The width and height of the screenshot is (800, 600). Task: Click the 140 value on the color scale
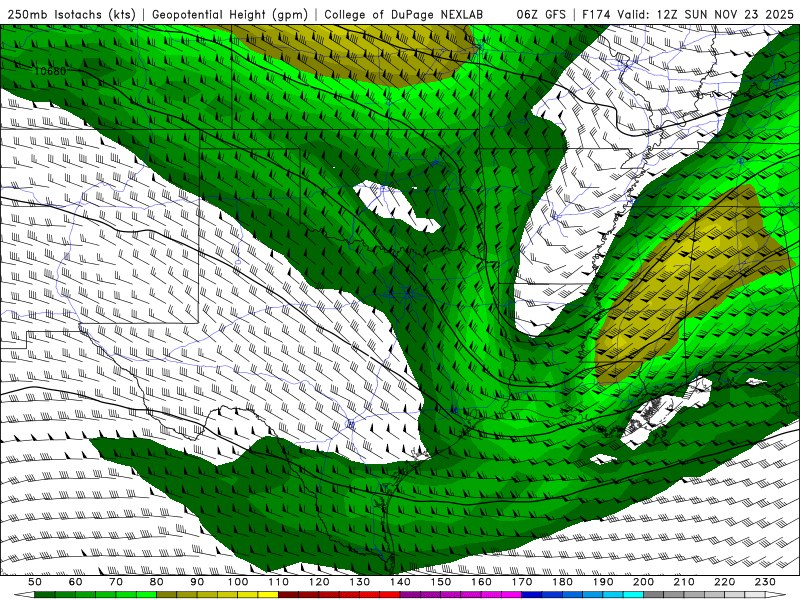pyautogui.click(x=400, y=582)
